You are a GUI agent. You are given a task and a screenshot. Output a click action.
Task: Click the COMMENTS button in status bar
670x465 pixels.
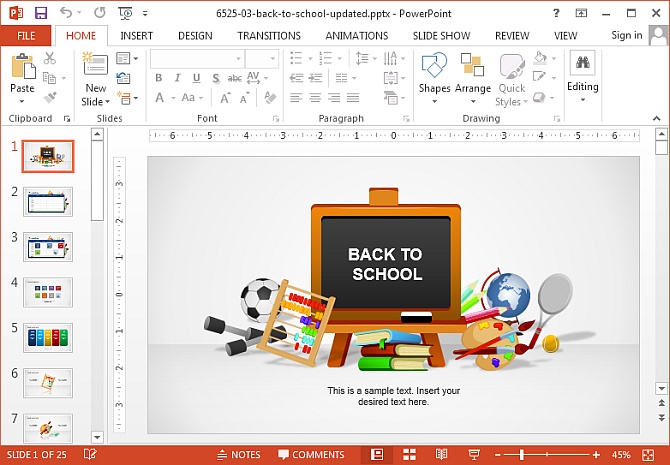(x=311, y=455)
